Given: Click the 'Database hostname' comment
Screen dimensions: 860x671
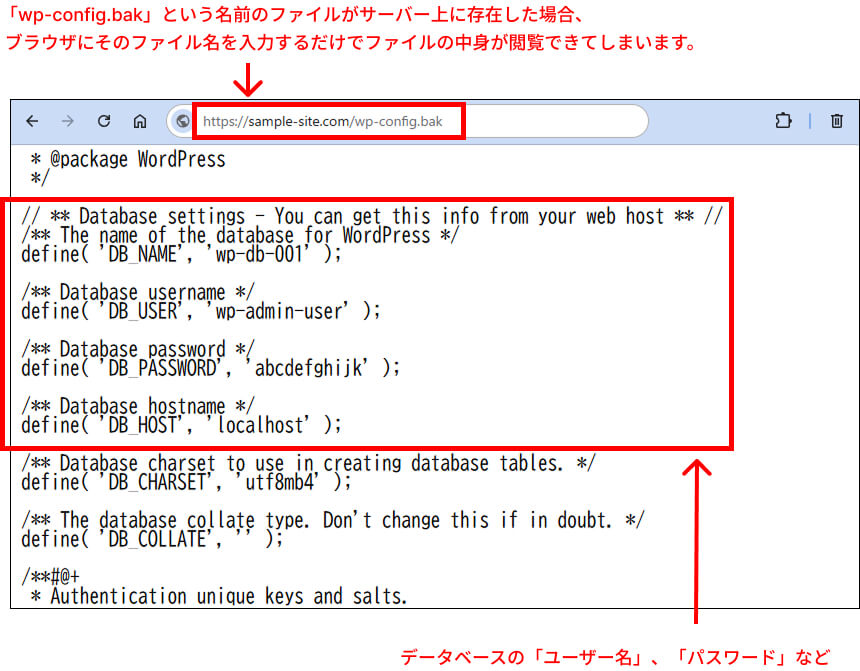Looking at the screenshot, I should (138, 407).
